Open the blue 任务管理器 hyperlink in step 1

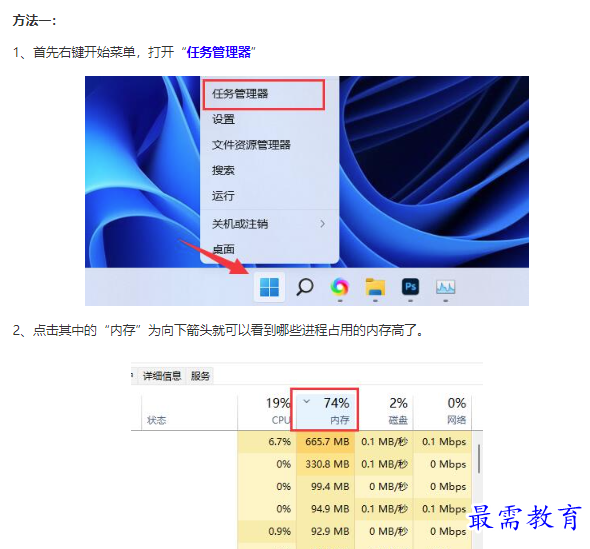coord(219,52)
